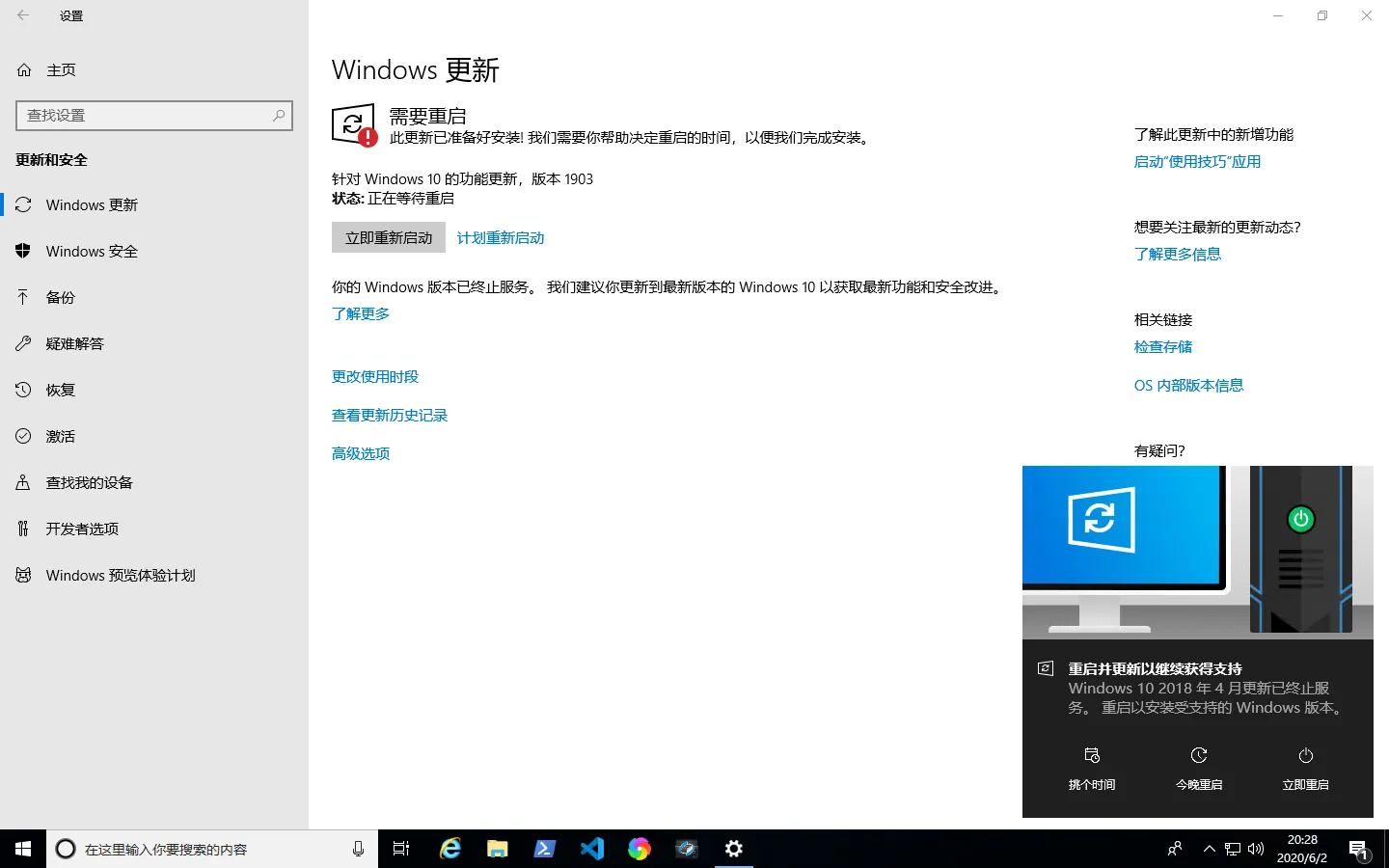Click the 重启并更新以继续获得支持 notification title

tap(1155, 668)
